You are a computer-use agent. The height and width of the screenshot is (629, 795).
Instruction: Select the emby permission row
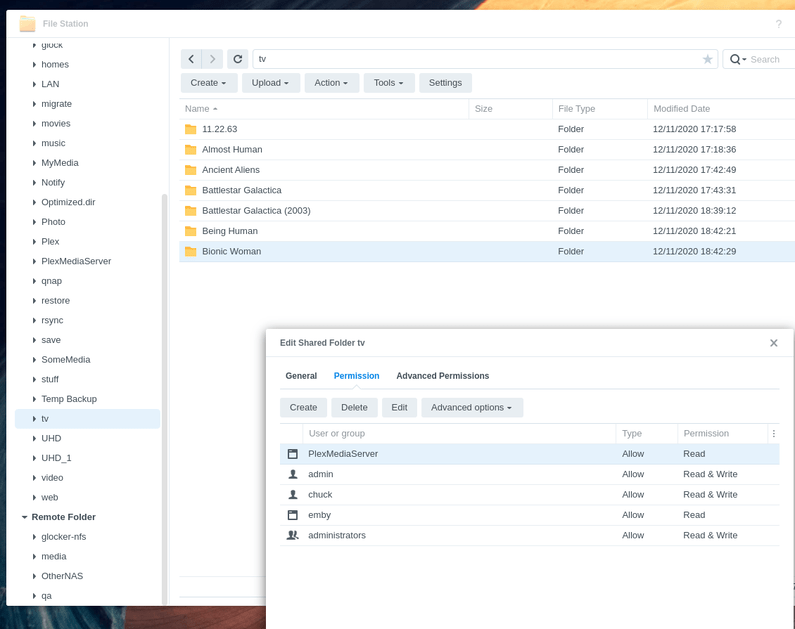[529, 515]
